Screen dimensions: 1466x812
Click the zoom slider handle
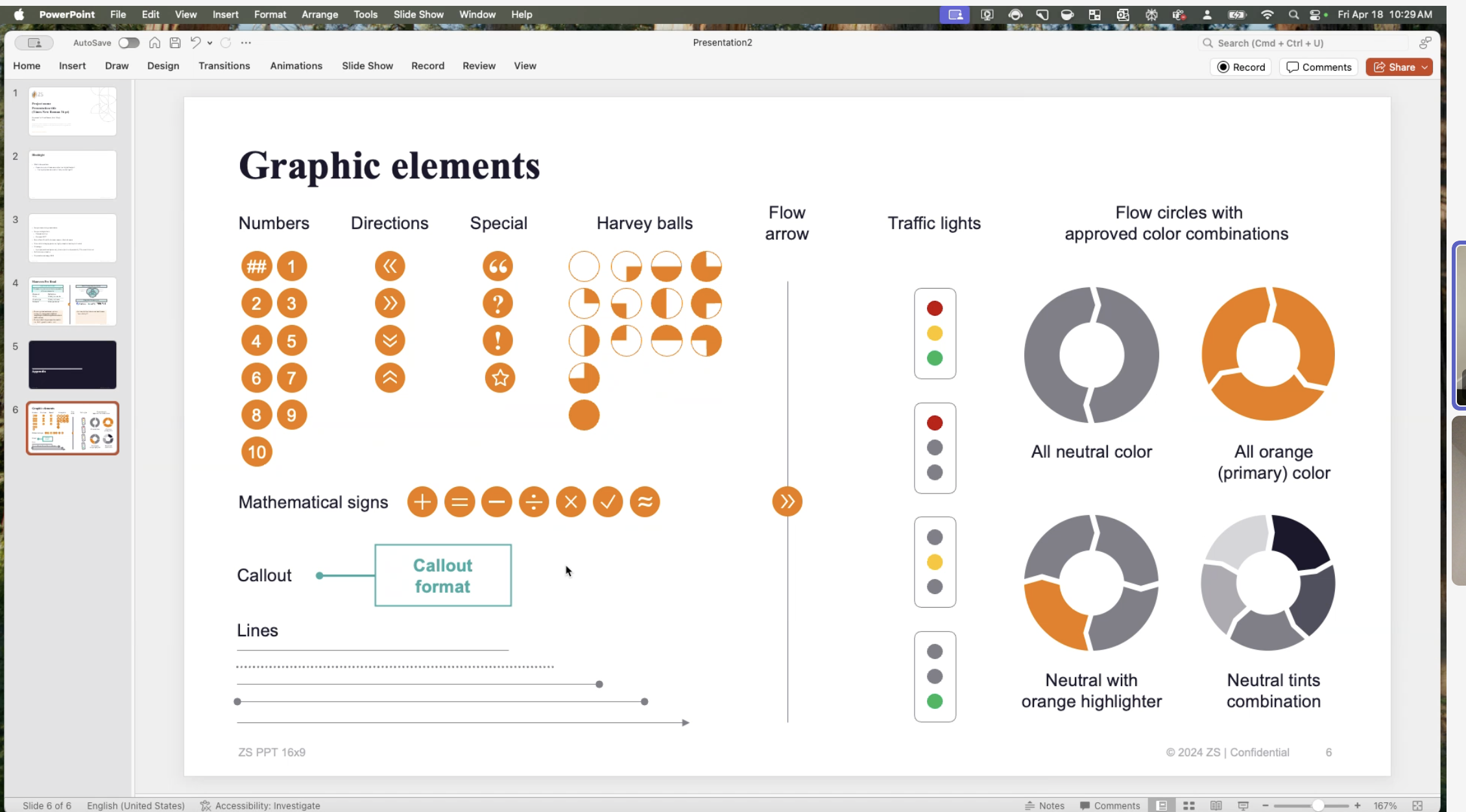point(1317,806)
